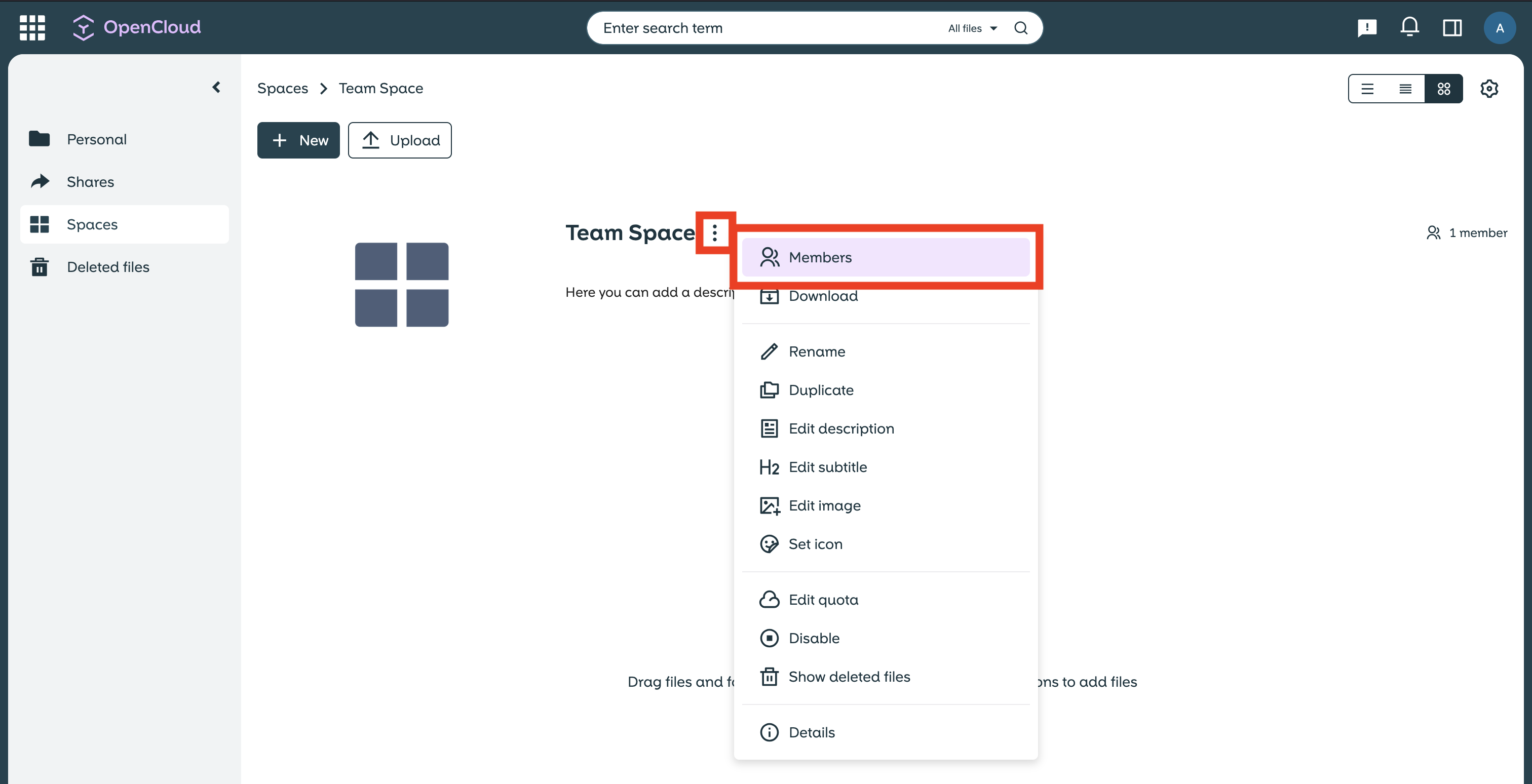The width and height of the screenshot is (1532, 784).
Task: Click the user avatar A
Action: [1499, 28]
